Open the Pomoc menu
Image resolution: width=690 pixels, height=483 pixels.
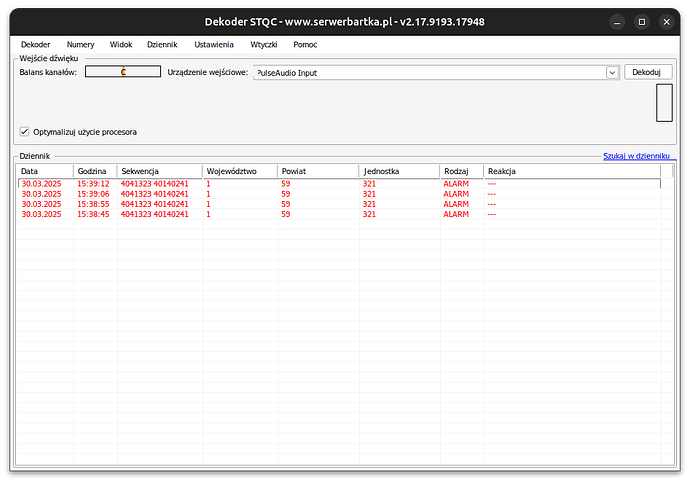(305, 45)
